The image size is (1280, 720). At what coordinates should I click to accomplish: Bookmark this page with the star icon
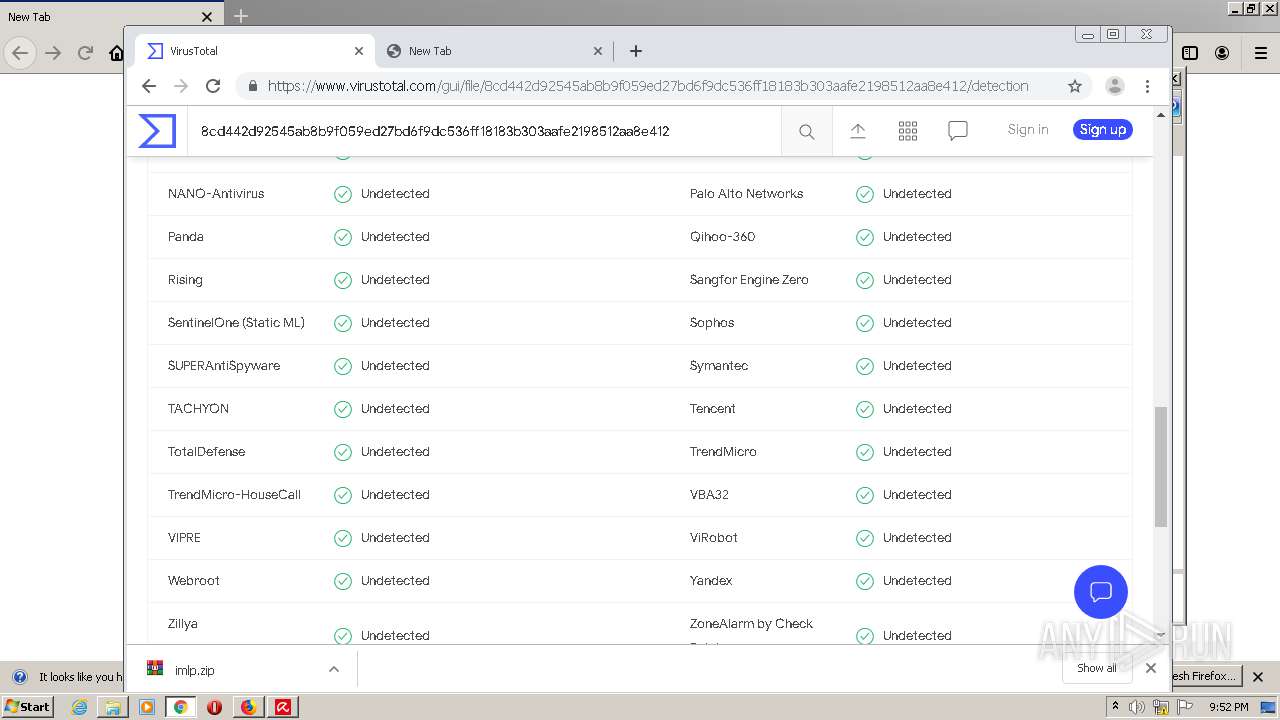click(x=1075, y=86)
